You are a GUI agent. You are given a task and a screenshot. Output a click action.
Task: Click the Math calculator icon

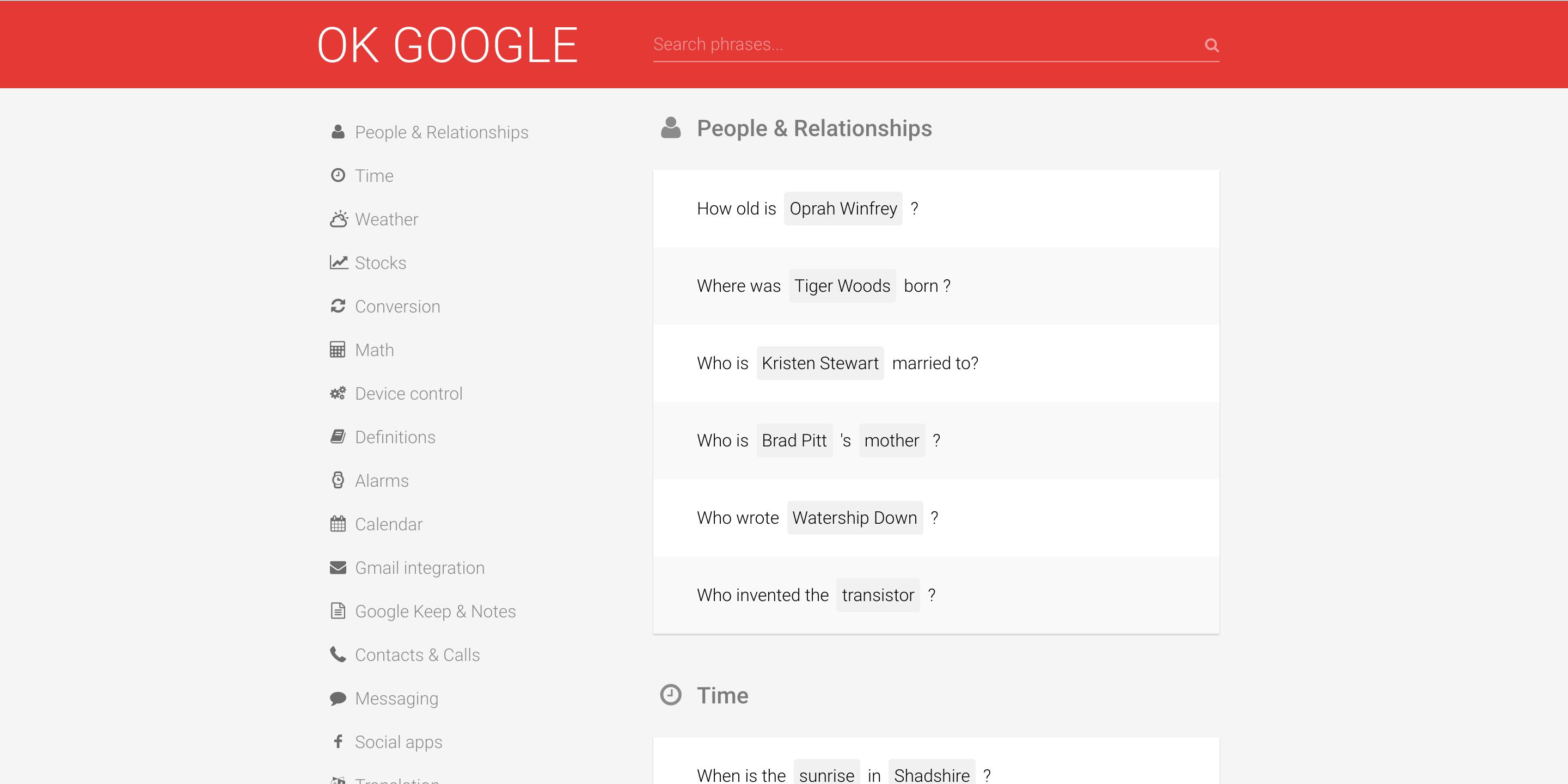(337, 350)
